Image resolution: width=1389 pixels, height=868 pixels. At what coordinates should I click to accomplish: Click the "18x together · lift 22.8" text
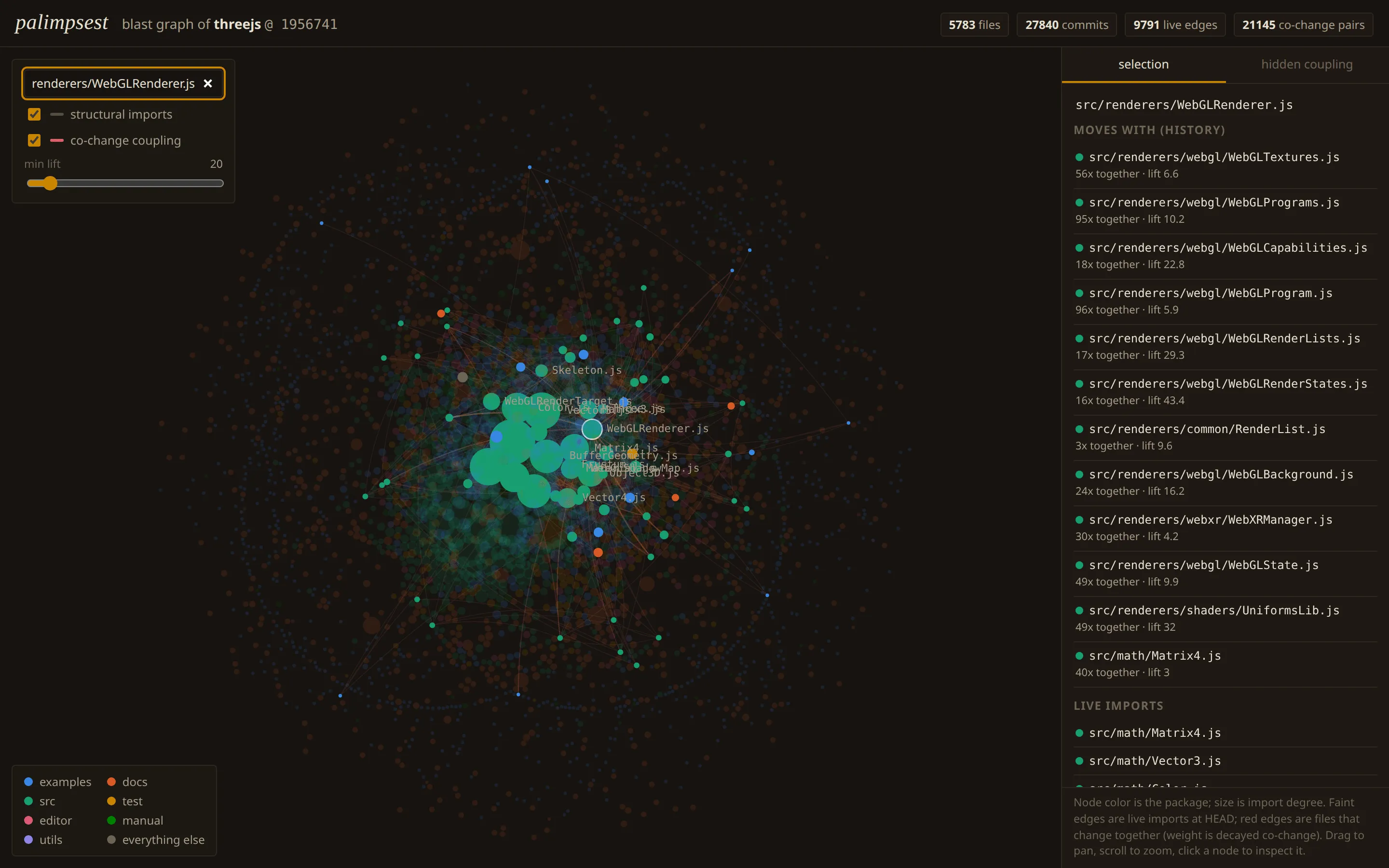[x=1130, y=264]
